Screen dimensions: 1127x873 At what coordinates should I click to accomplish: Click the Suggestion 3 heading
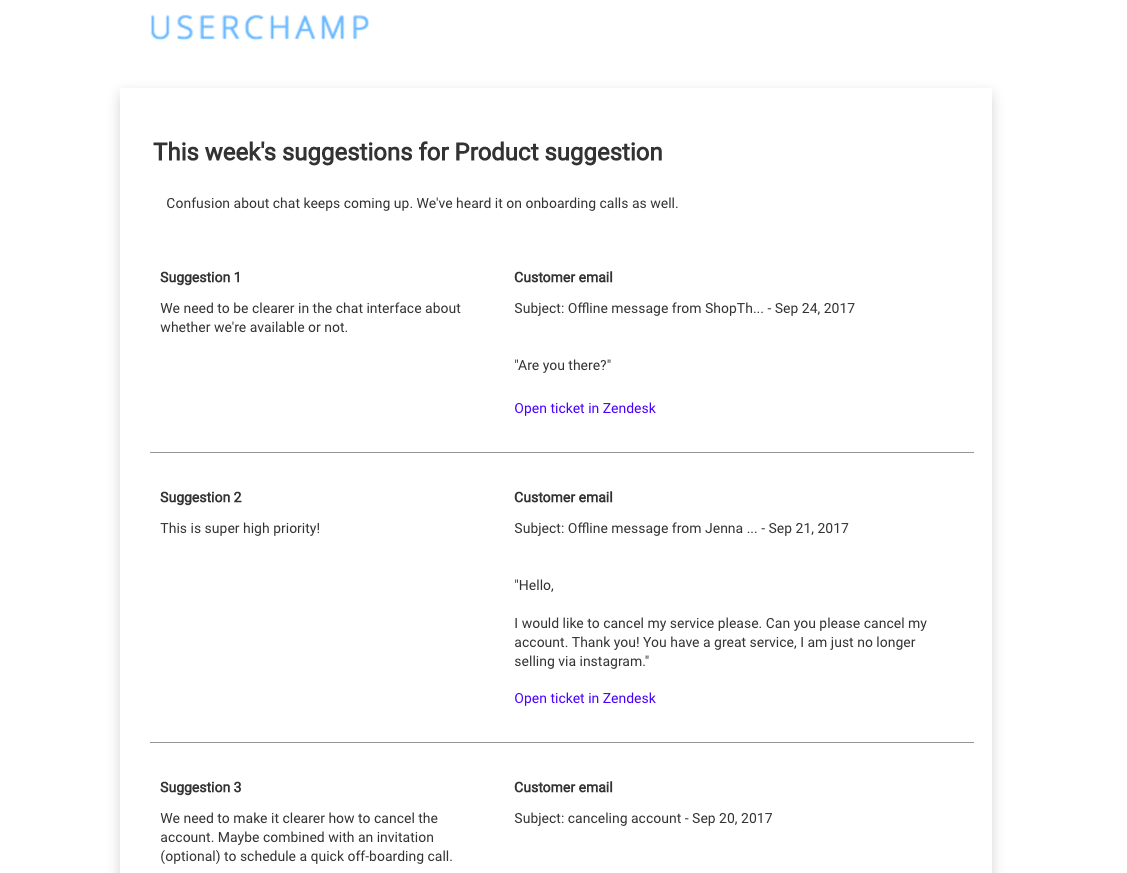tap(201, 787)
